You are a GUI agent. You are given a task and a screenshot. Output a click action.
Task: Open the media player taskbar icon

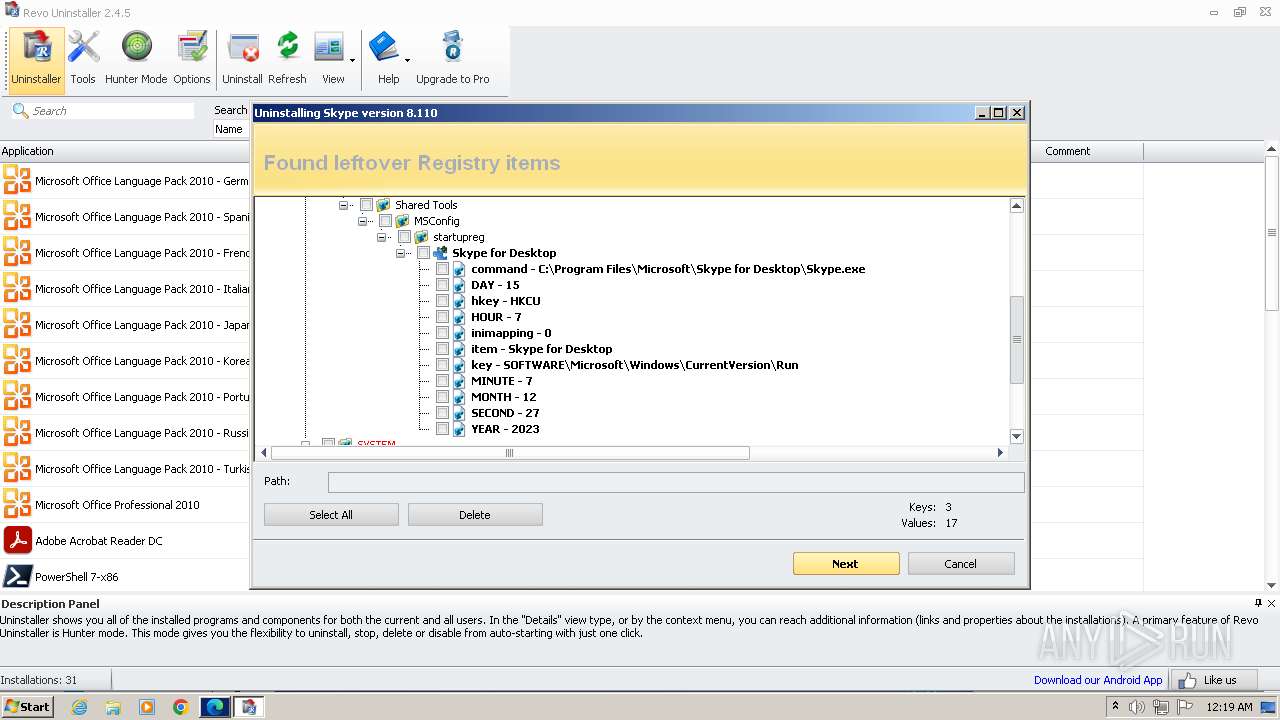(147, 707)
